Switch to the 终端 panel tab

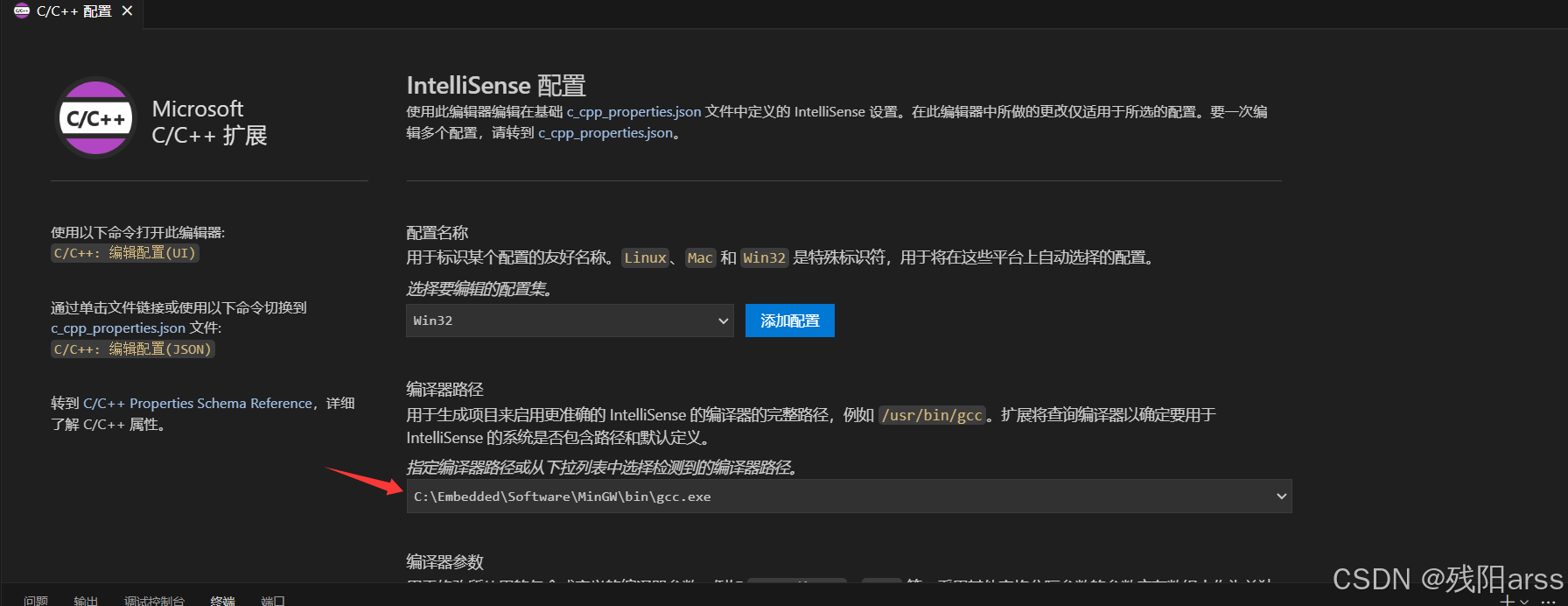(x=222, y=600)
